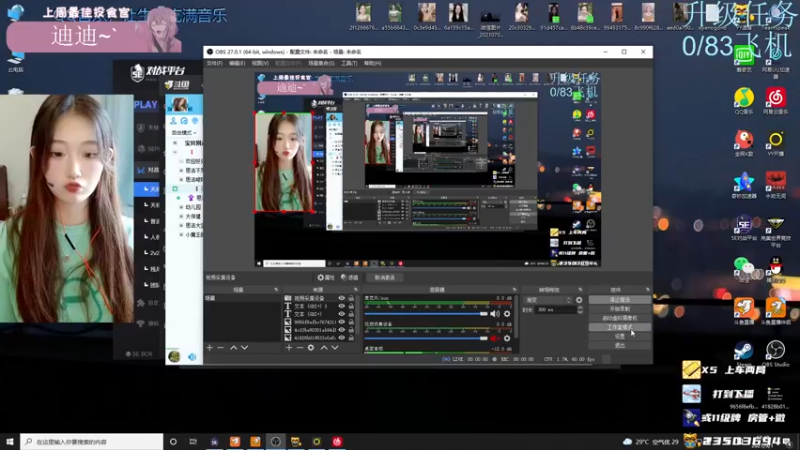
Task: Remove the selected scene with the minus icon
Action: (x=220, y=347)
